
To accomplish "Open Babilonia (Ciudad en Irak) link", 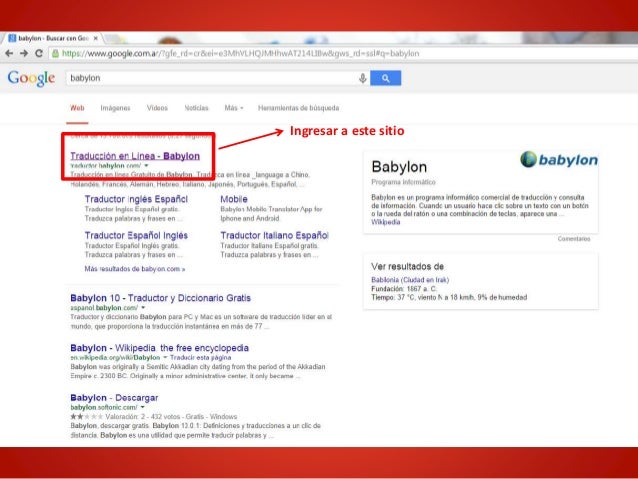I will 410,280.
